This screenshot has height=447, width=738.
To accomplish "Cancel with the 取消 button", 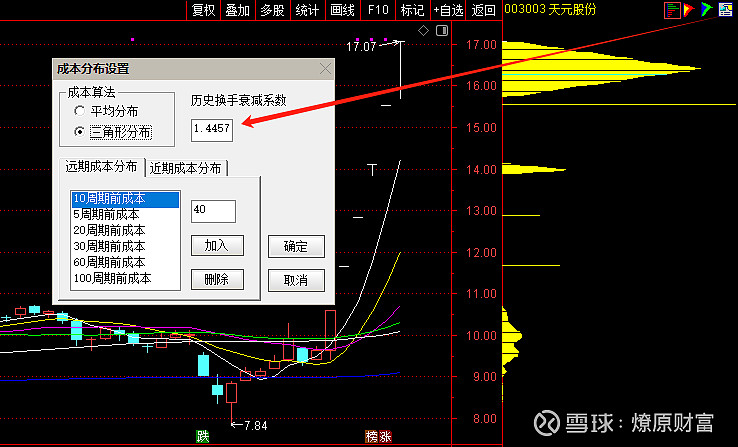I will point(296,280).
